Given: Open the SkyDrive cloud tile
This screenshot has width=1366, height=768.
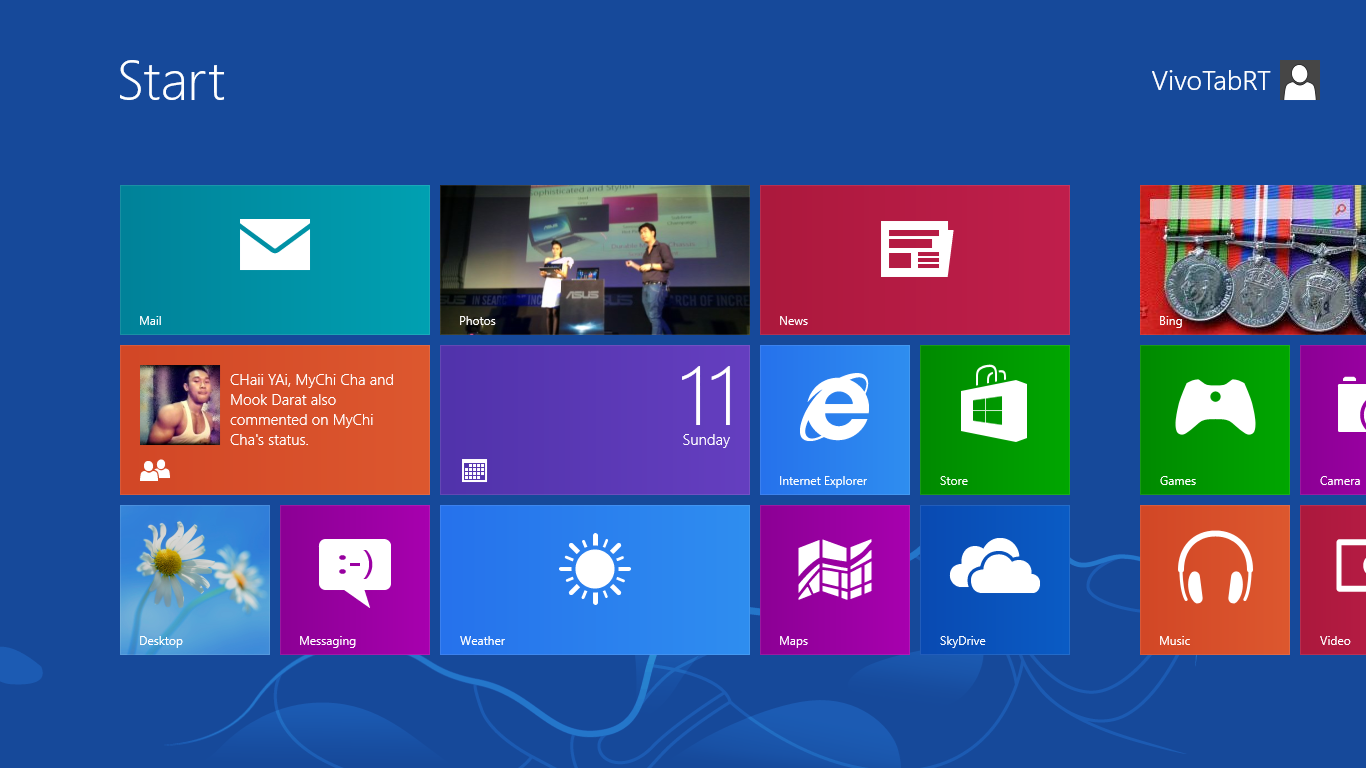Looking at the screenshot, I should tap(995, 580).
